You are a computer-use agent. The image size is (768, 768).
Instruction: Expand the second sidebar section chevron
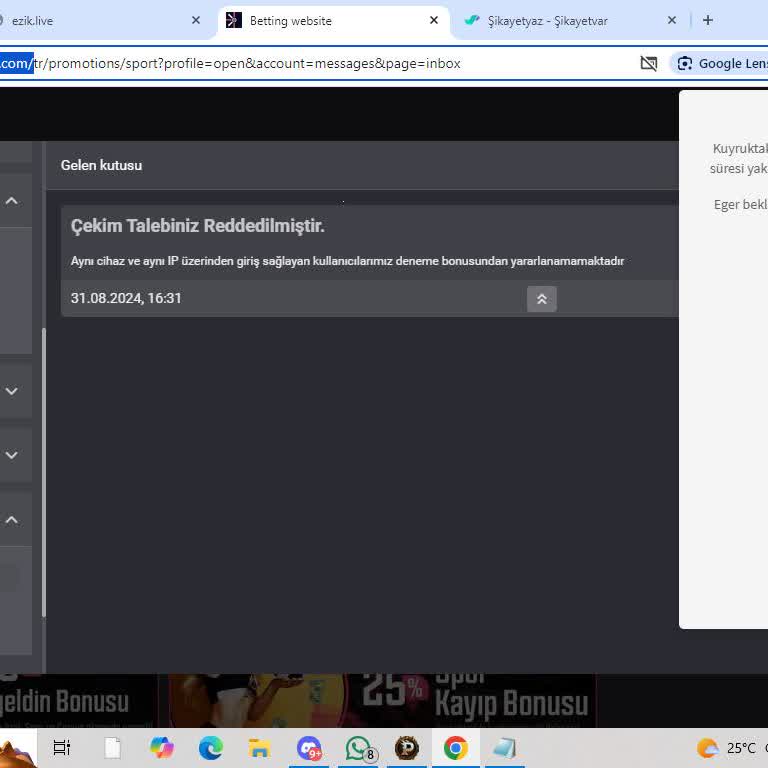[12, 391]
